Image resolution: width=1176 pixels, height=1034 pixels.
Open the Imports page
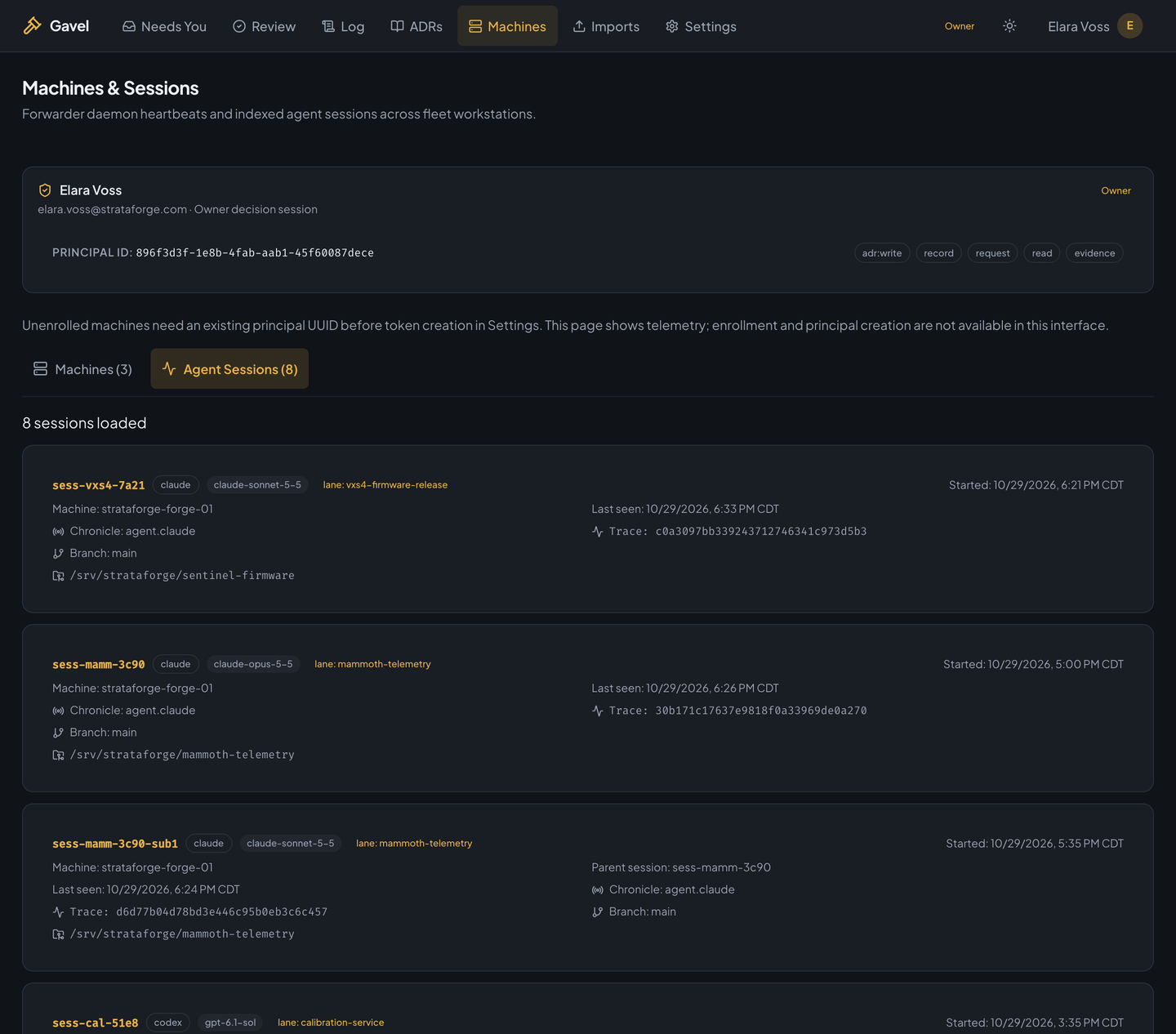coord(606,26)
